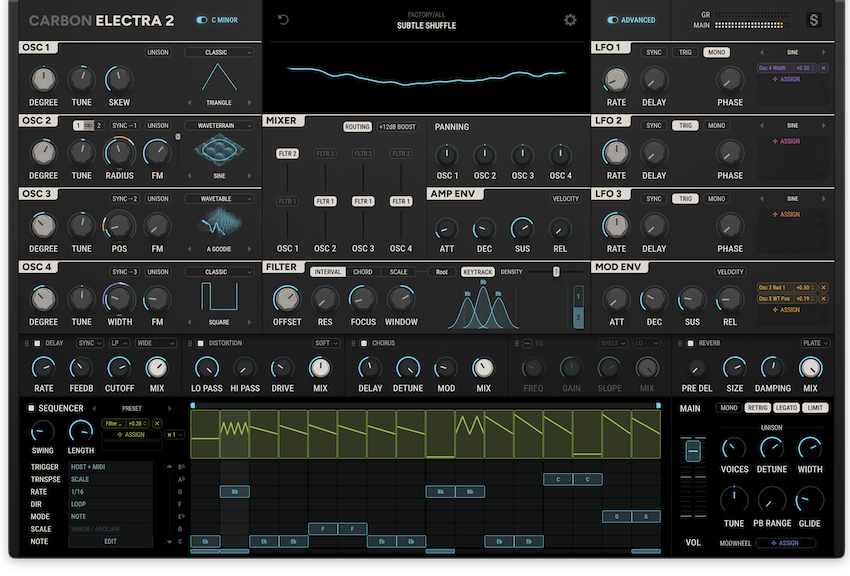Previous sequencer preset arrow
This screenshot has width=850, height=576.
[94, 408]
